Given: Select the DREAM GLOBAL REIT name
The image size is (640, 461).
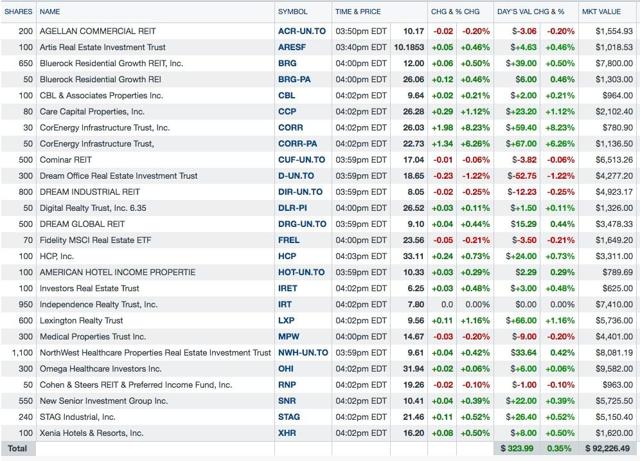Looking at the screenshot, I should pos(82,224).
